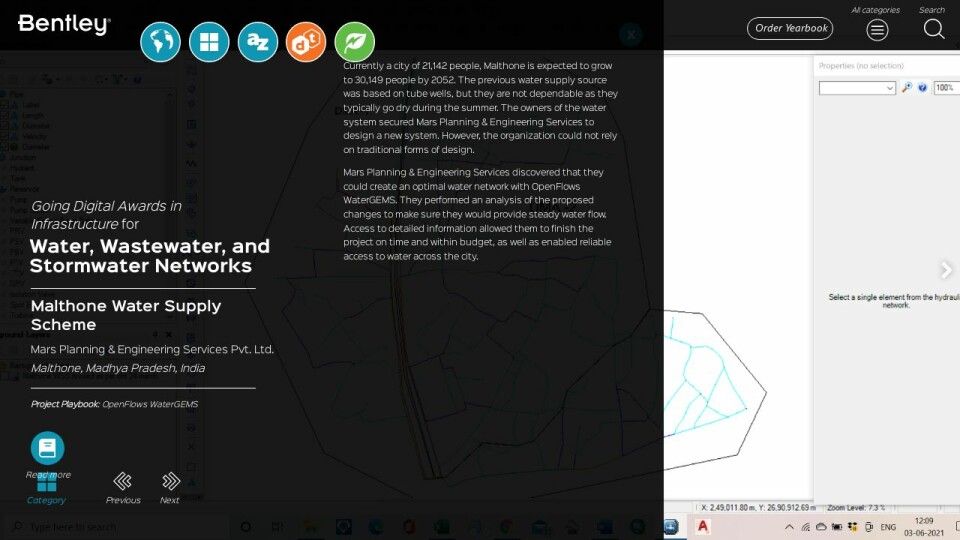Show hidden tray icons chevron
The height and width of the screenshot is (540, 960).
click(789, 527)
